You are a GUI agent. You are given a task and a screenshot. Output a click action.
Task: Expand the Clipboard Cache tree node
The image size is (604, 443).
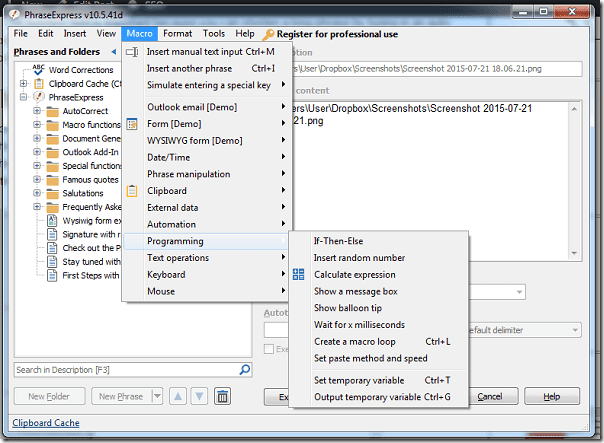click(23, 84)
